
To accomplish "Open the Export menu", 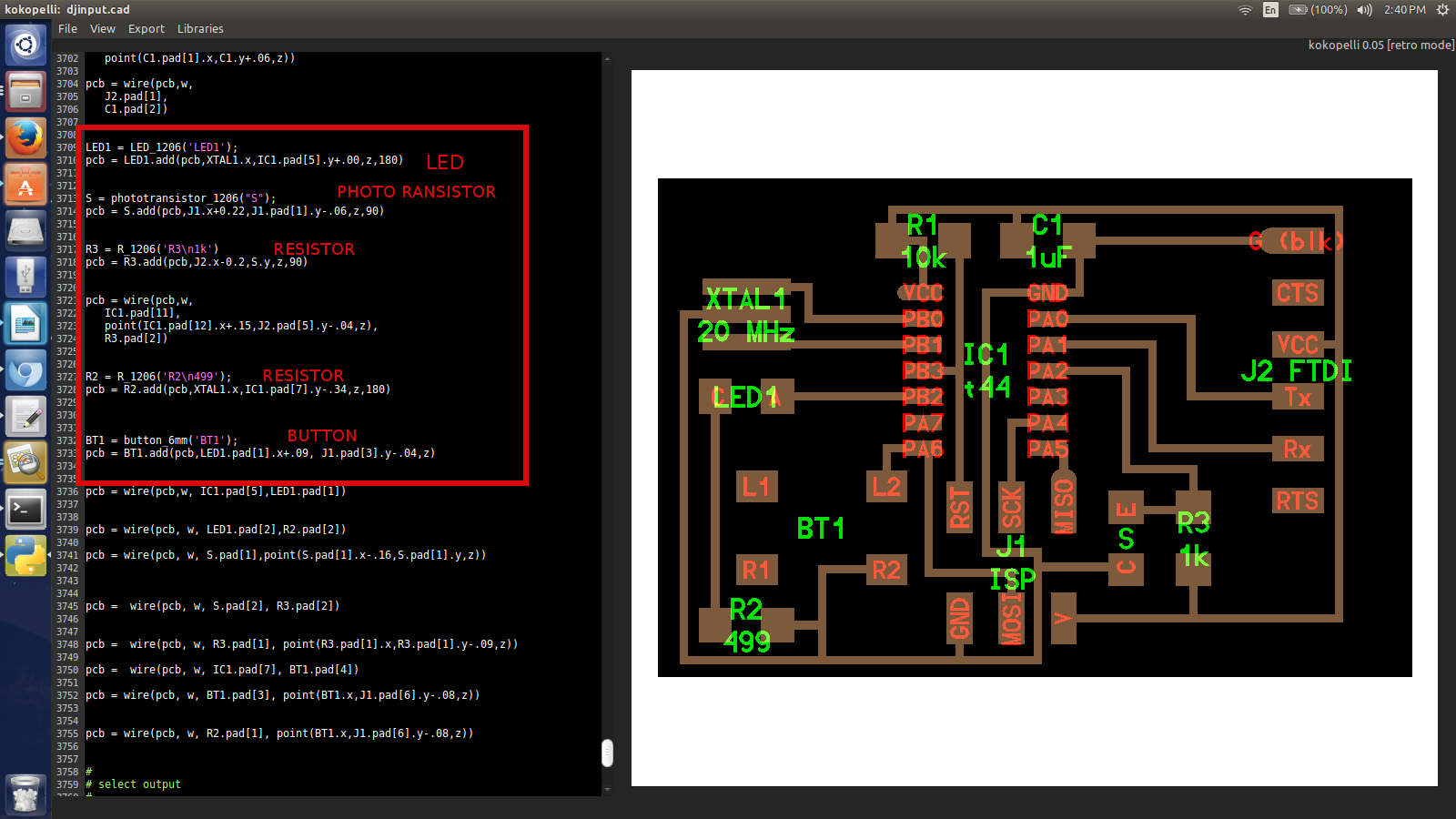I will (x=147, y=29).
